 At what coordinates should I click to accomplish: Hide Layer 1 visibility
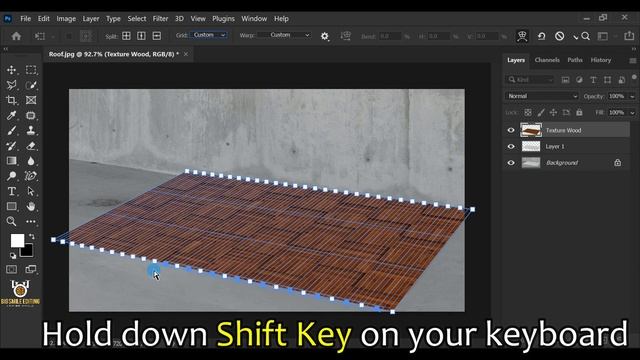(x=511, y=147)
